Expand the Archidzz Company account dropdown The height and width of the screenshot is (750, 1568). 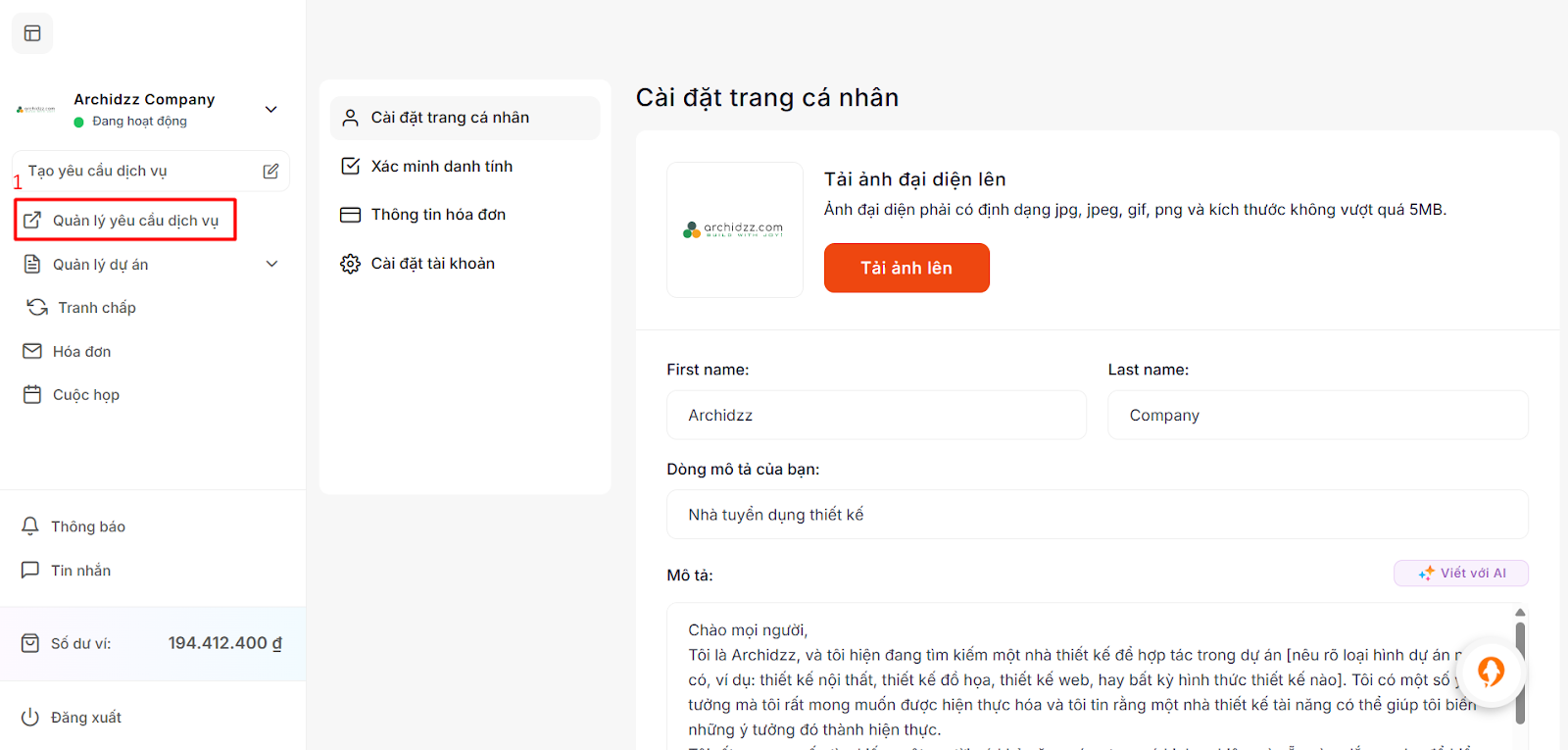tap(271, 110)
